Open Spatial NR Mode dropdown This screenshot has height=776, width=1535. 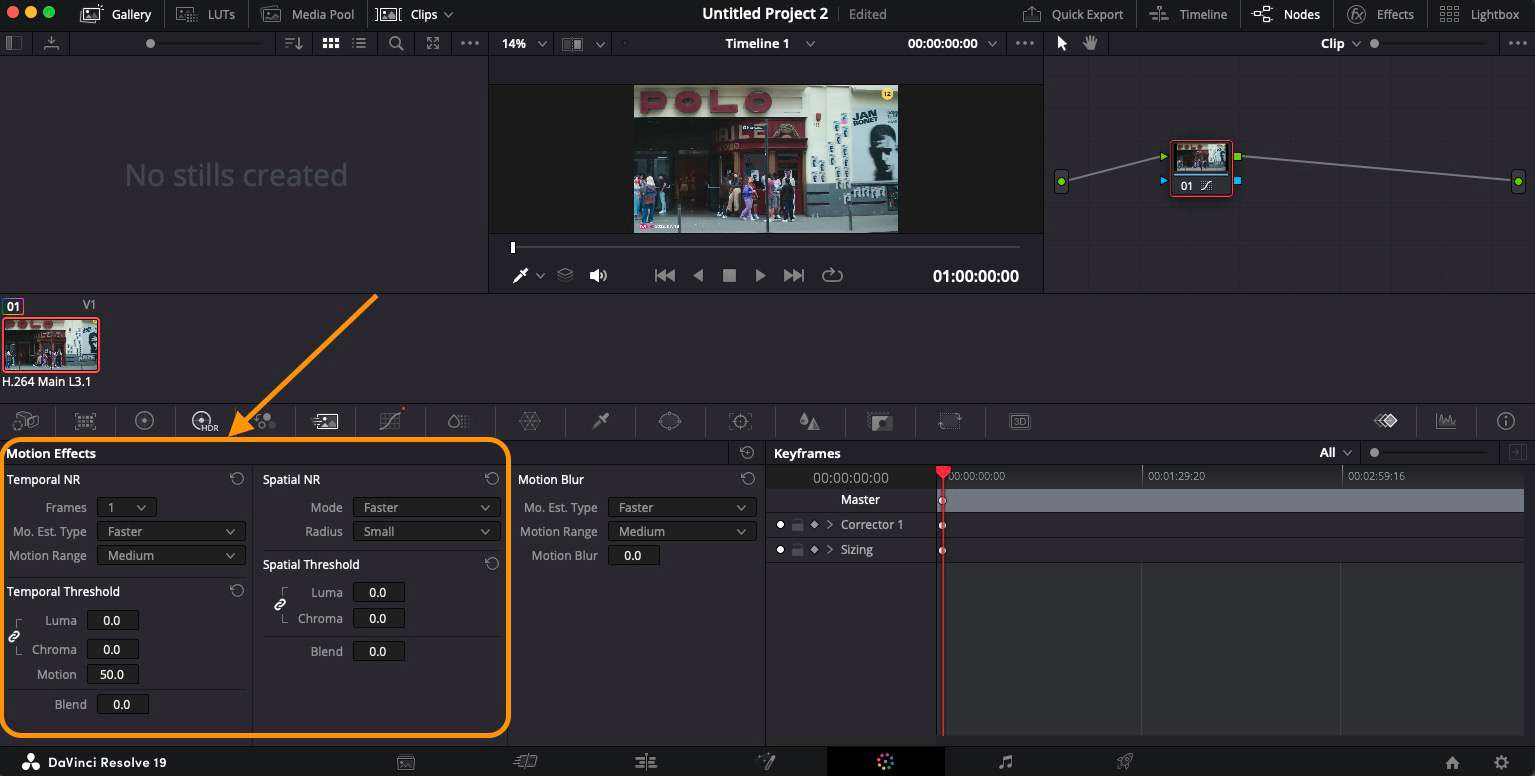pos(426,507)
